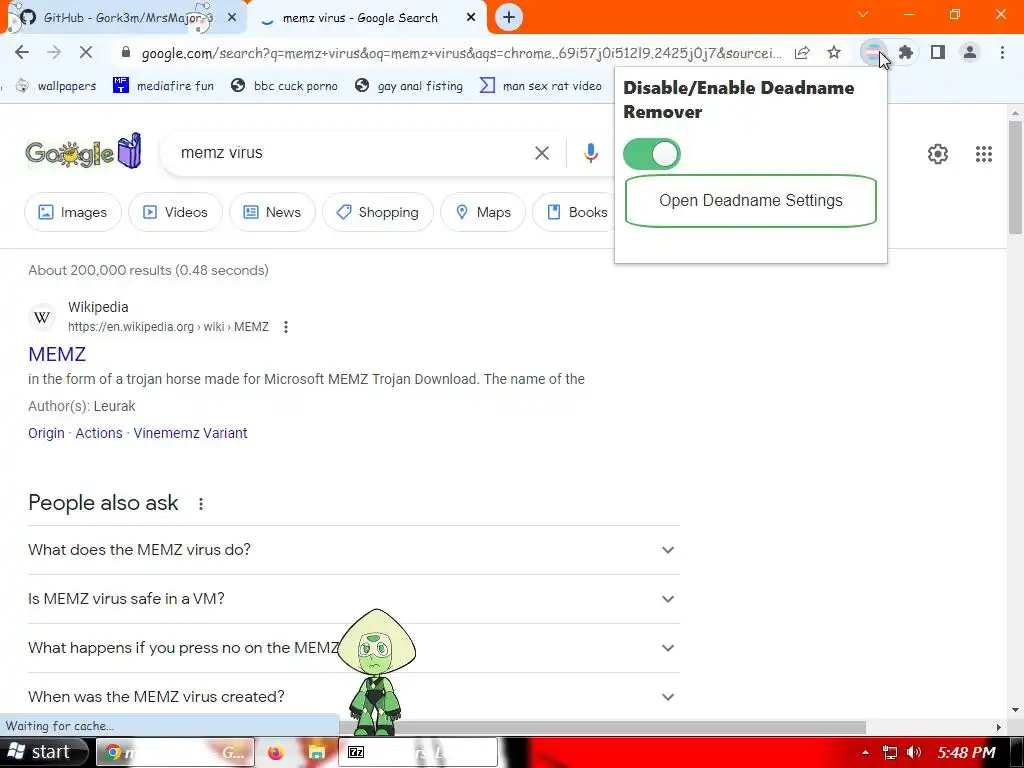Click the Deadname Remover extension icon
The width and height of the screenshot is (1024, 768).
pos(873,52)
